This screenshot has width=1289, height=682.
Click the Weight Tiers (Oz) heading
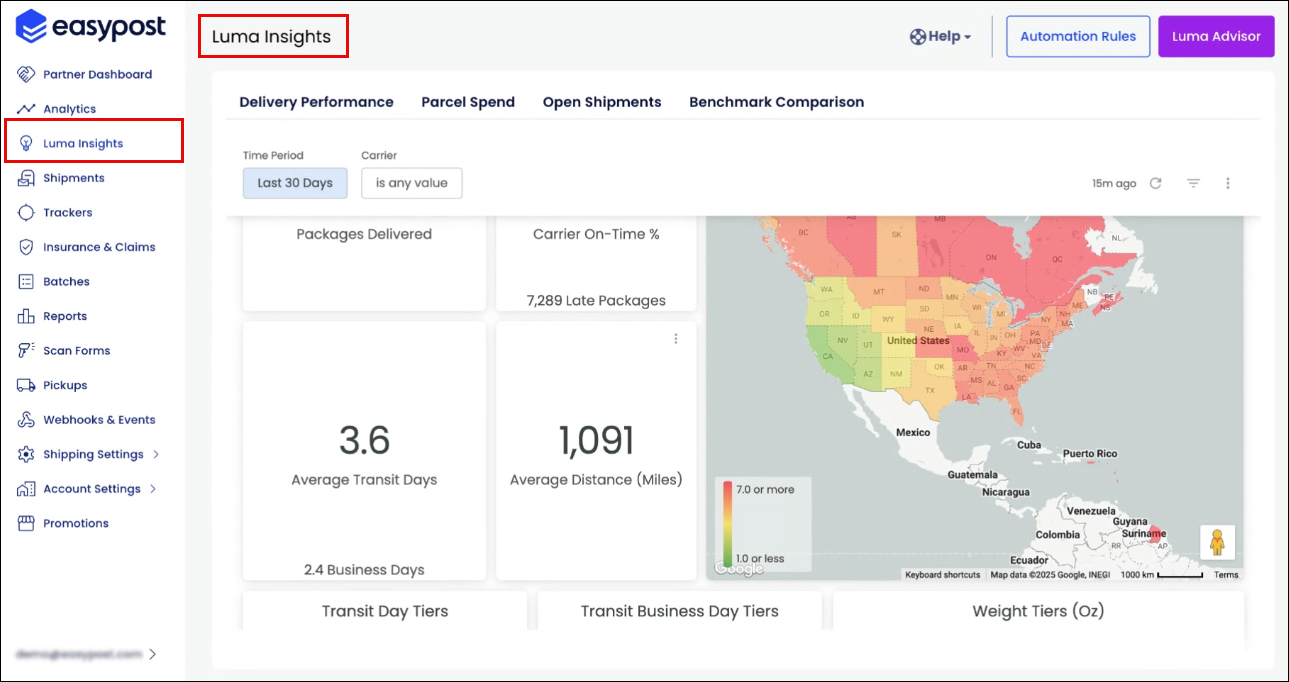pos(1038,611)
